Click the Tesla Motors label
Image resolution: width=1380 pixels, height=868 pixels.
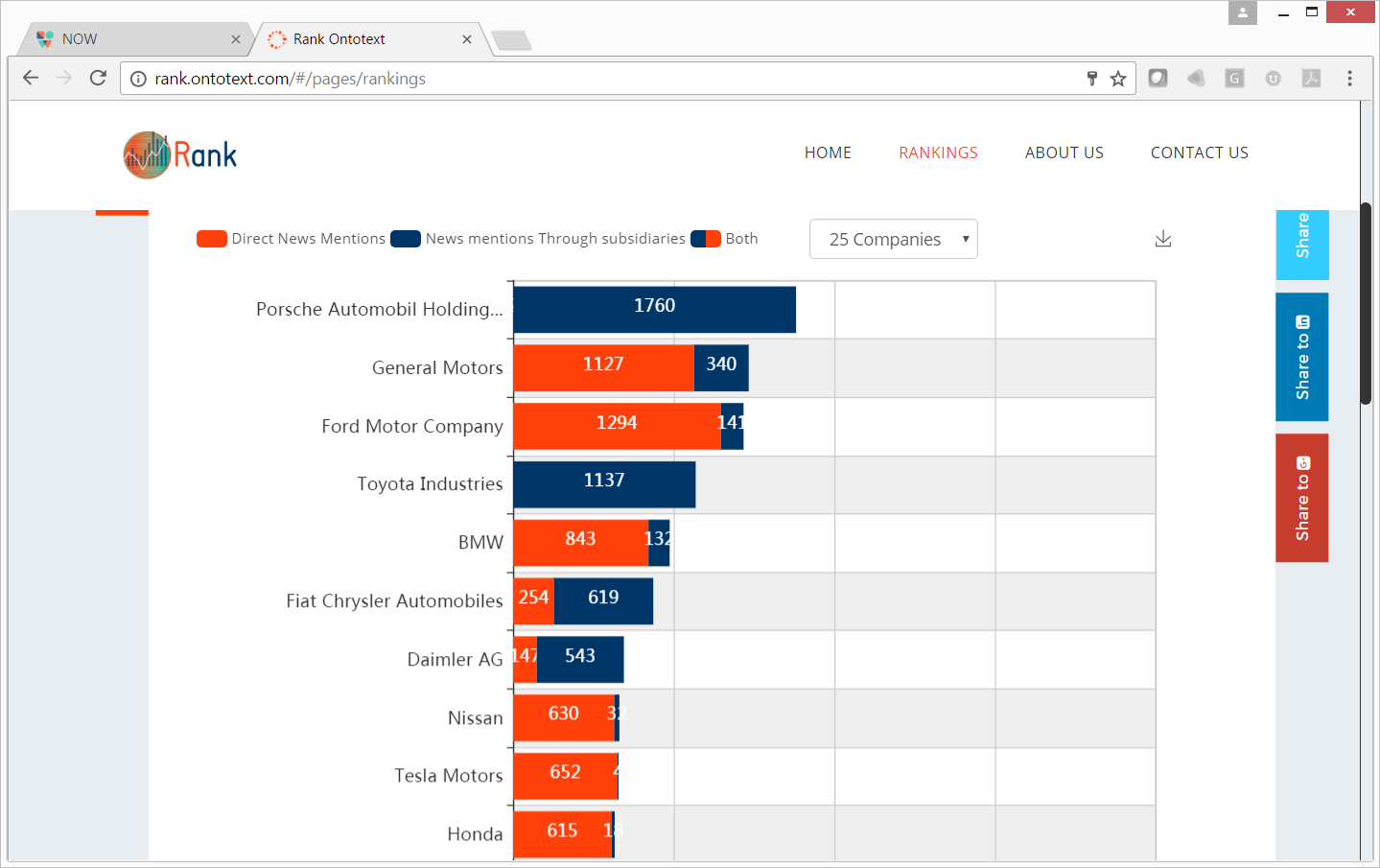coord(449,776)
